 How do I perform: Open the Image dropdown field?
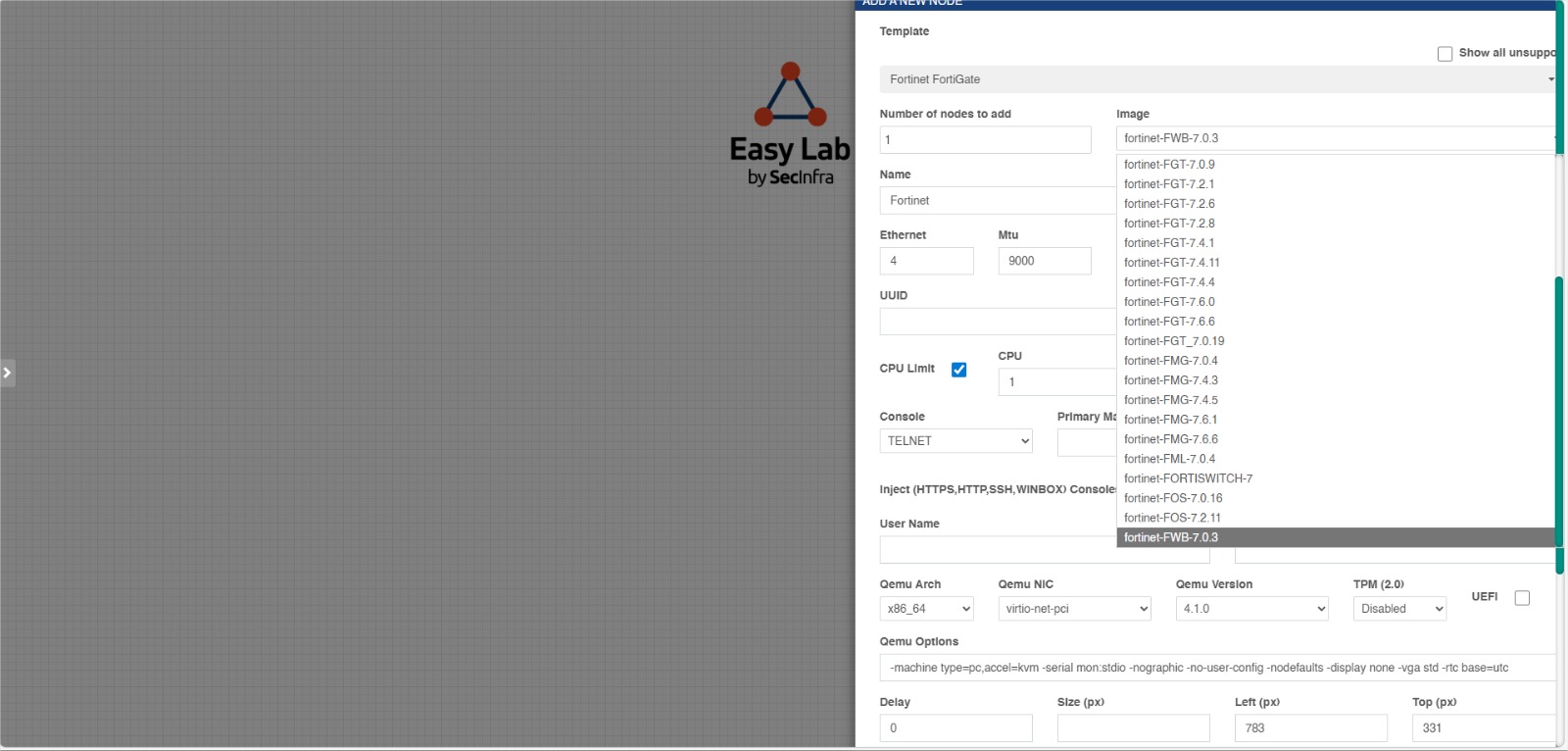[1335, 138]
